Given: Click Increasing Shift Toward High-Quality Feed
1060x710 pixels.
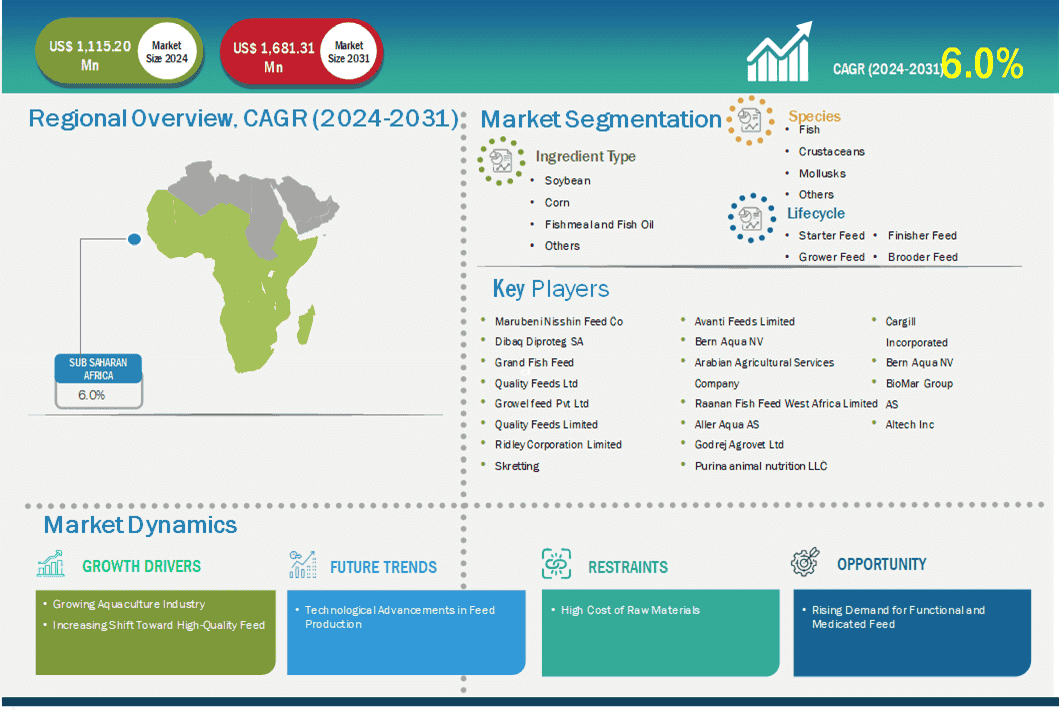Looking at the screenshot, I should [x=159, y=625].
